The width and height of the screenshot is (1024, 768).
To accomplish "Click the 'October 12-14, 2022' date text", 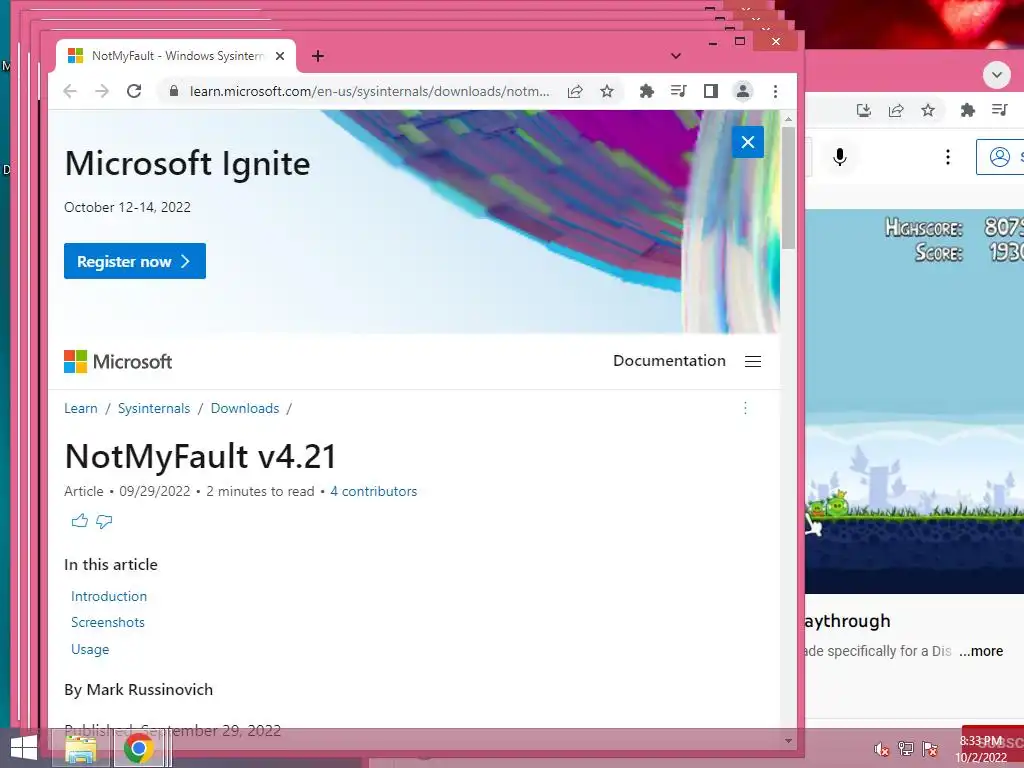I will (x=127, y=207).
